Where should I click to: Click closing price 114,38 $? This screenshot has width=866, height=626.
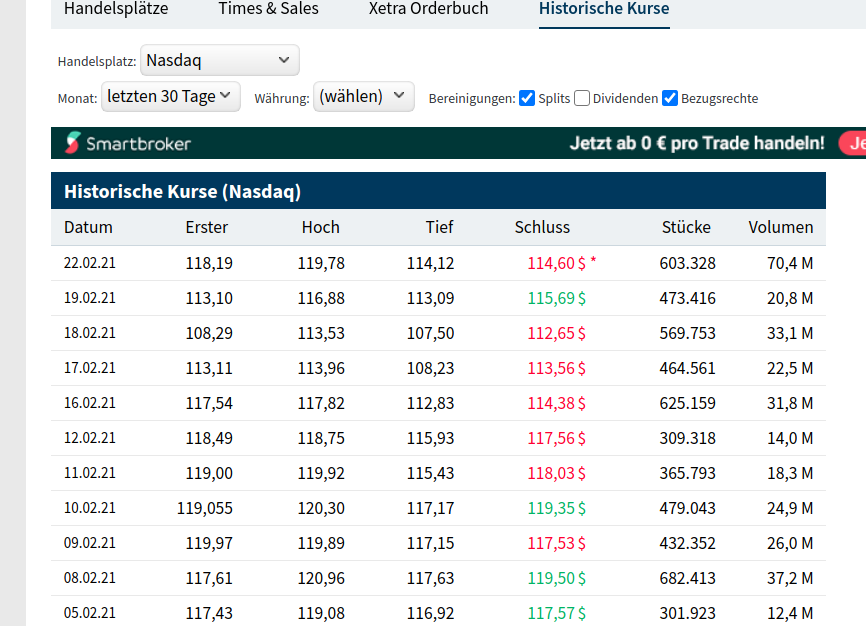tap(557, 403)
